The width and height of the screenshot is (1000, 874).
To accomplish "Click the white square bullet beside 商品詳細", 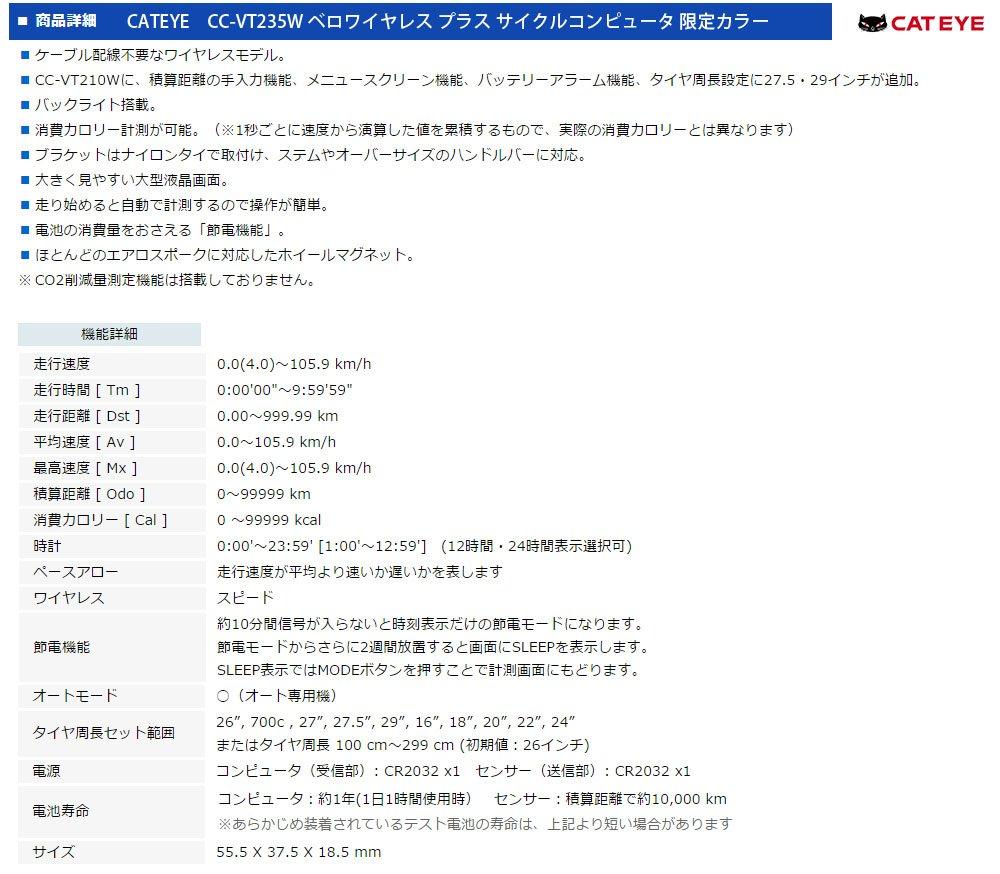I will pyautogui.click(x=23, y=21).
